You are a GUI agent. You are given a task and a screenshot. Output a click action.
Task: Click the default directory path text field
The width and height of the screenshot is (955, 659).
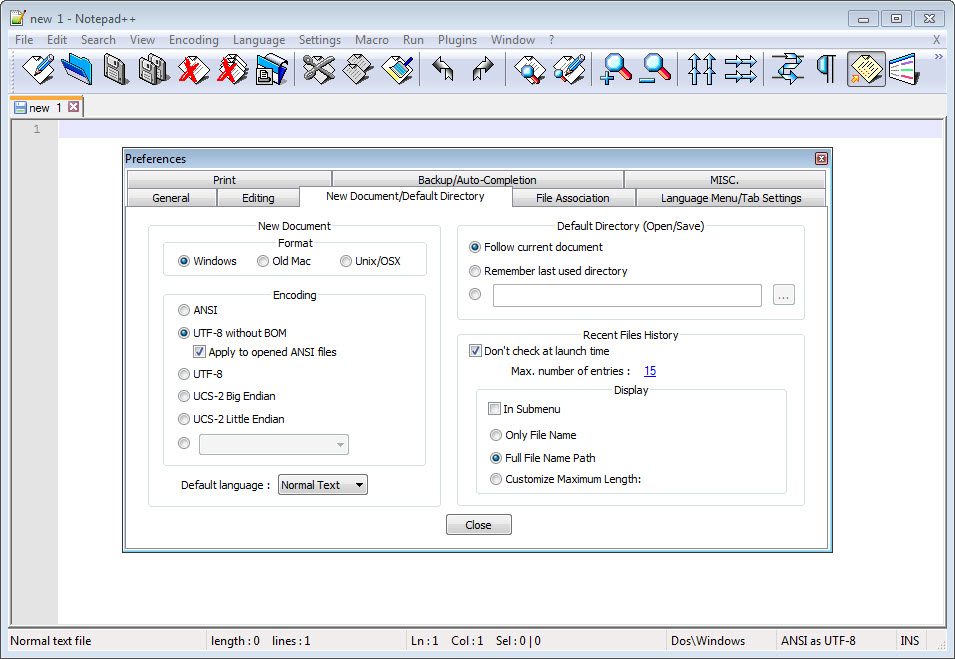coord(627,295)
